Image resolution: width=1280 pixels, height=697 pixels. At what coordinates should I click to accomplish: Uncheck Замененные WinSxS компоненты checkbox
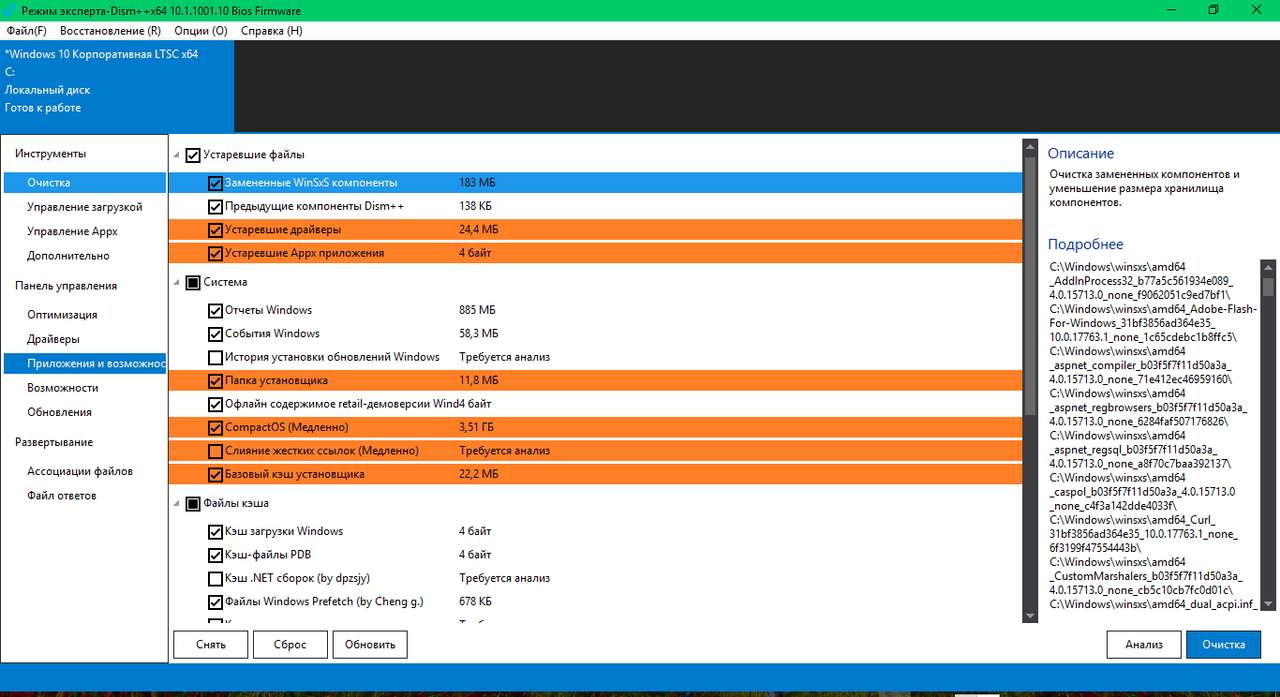pyautogui.click(x=215, y=183)
